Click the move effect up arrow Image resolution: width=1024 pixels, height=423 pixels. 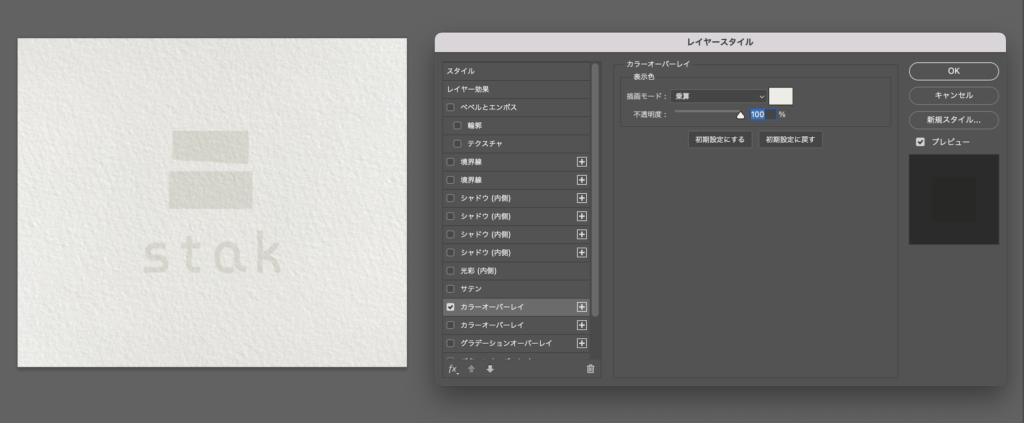click(x=471, y=369)
